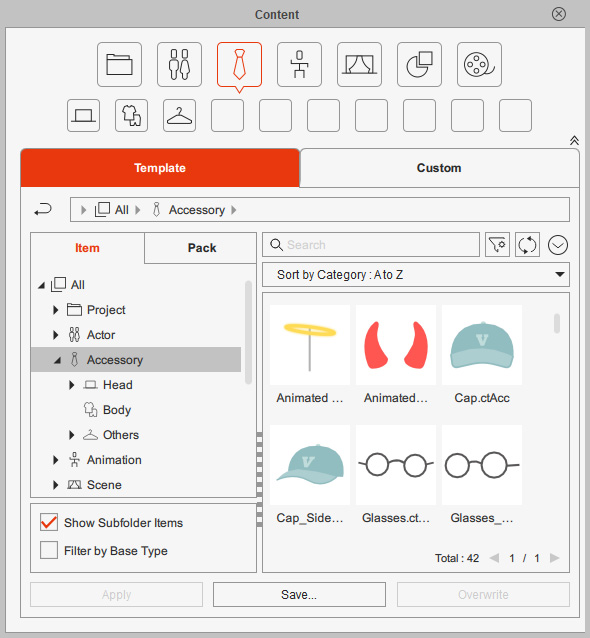Open the Sort by Category dropdown
This screenshot has height=638, width=590.
click(416, 275)
